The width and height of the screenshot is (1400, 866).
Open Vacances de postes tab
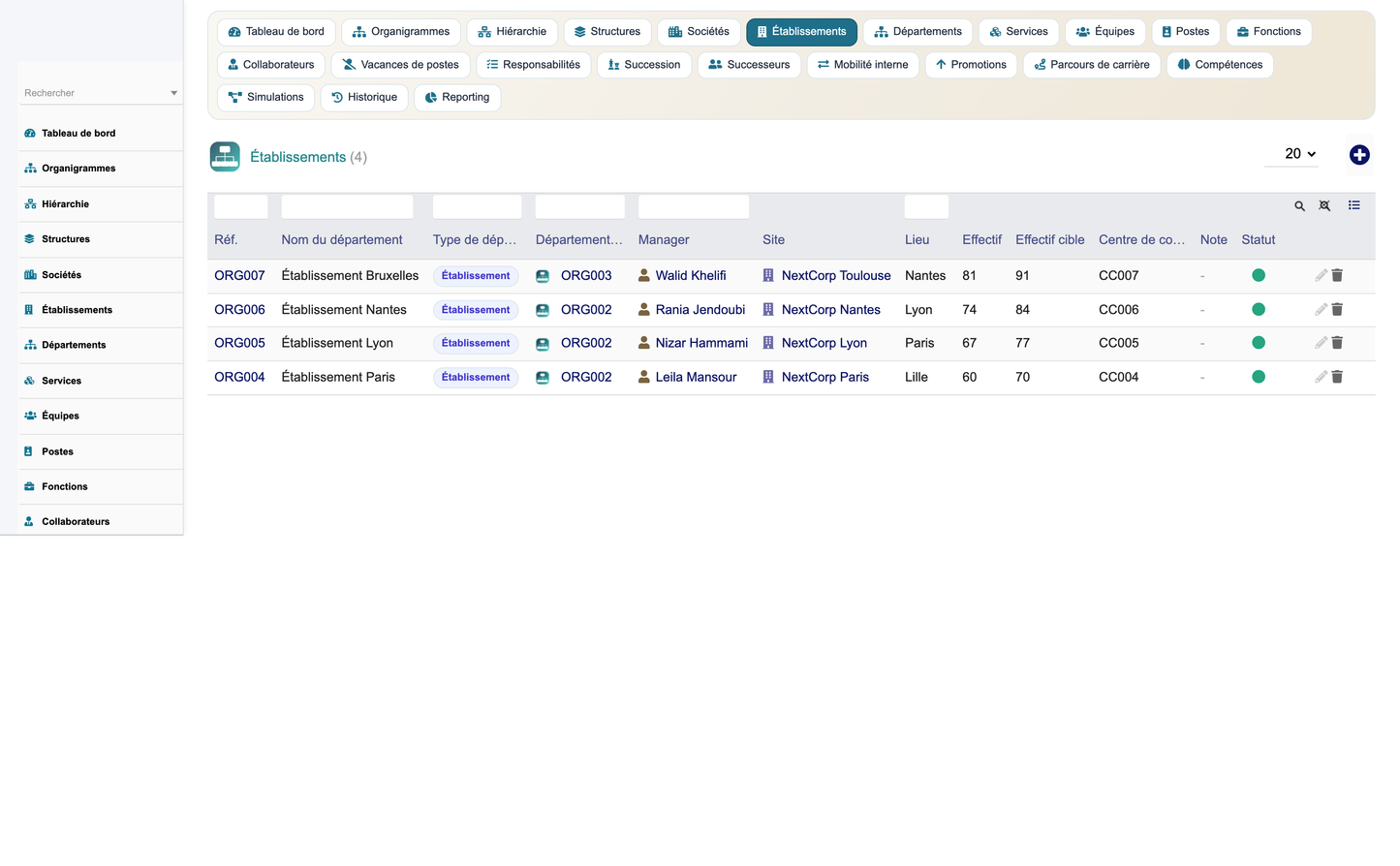point(400,65)
